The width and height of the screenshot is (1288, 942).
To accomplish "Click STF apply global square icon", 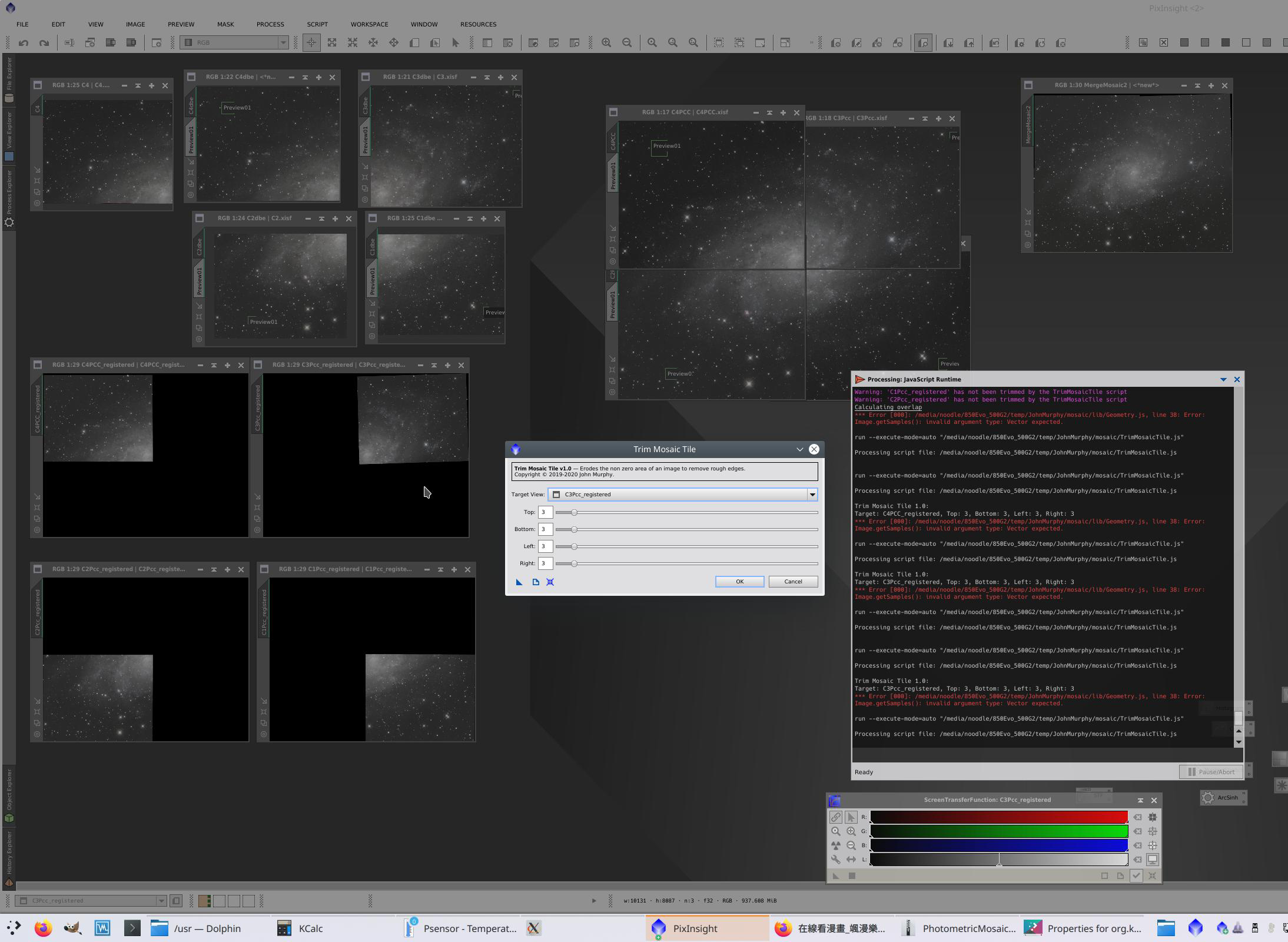I will click(x=852, y=875).
